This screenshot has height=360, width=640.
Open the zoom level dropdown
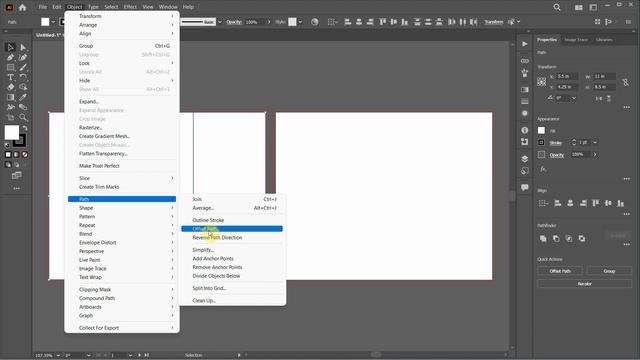[58, 356]
